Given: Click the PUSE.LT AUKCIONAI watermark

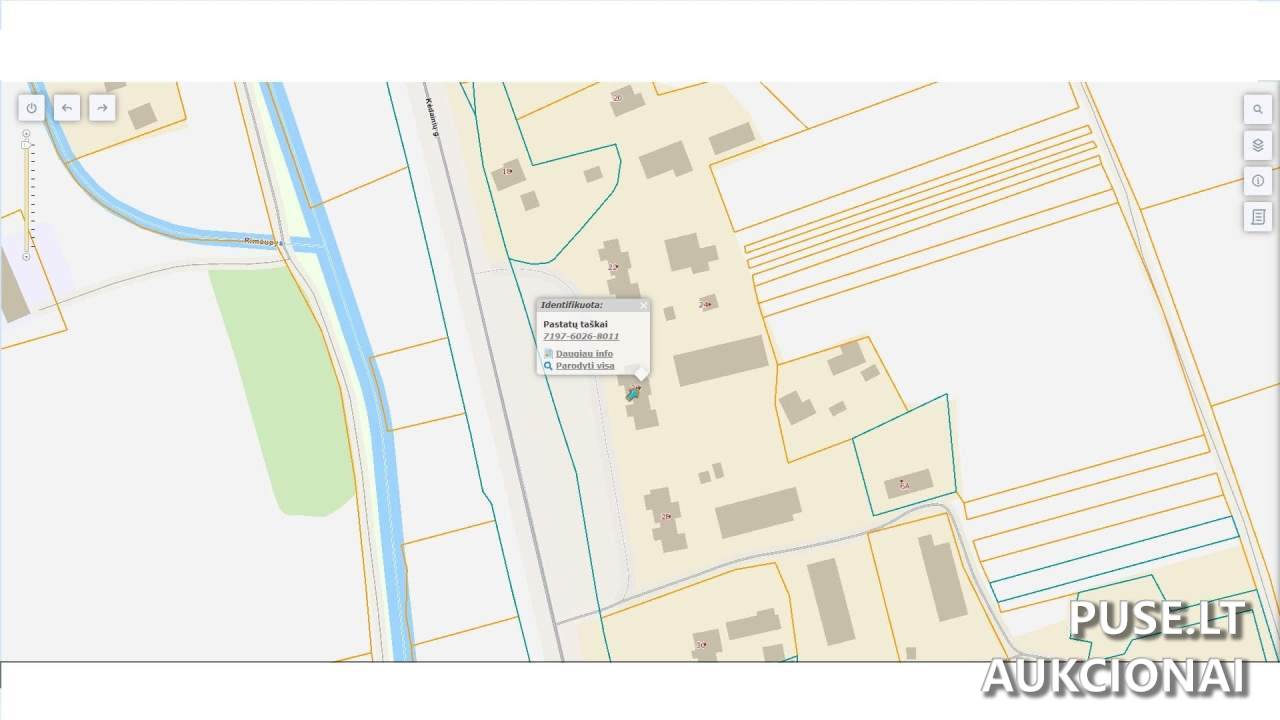Looking at the screenshot, I should 1116,648.
